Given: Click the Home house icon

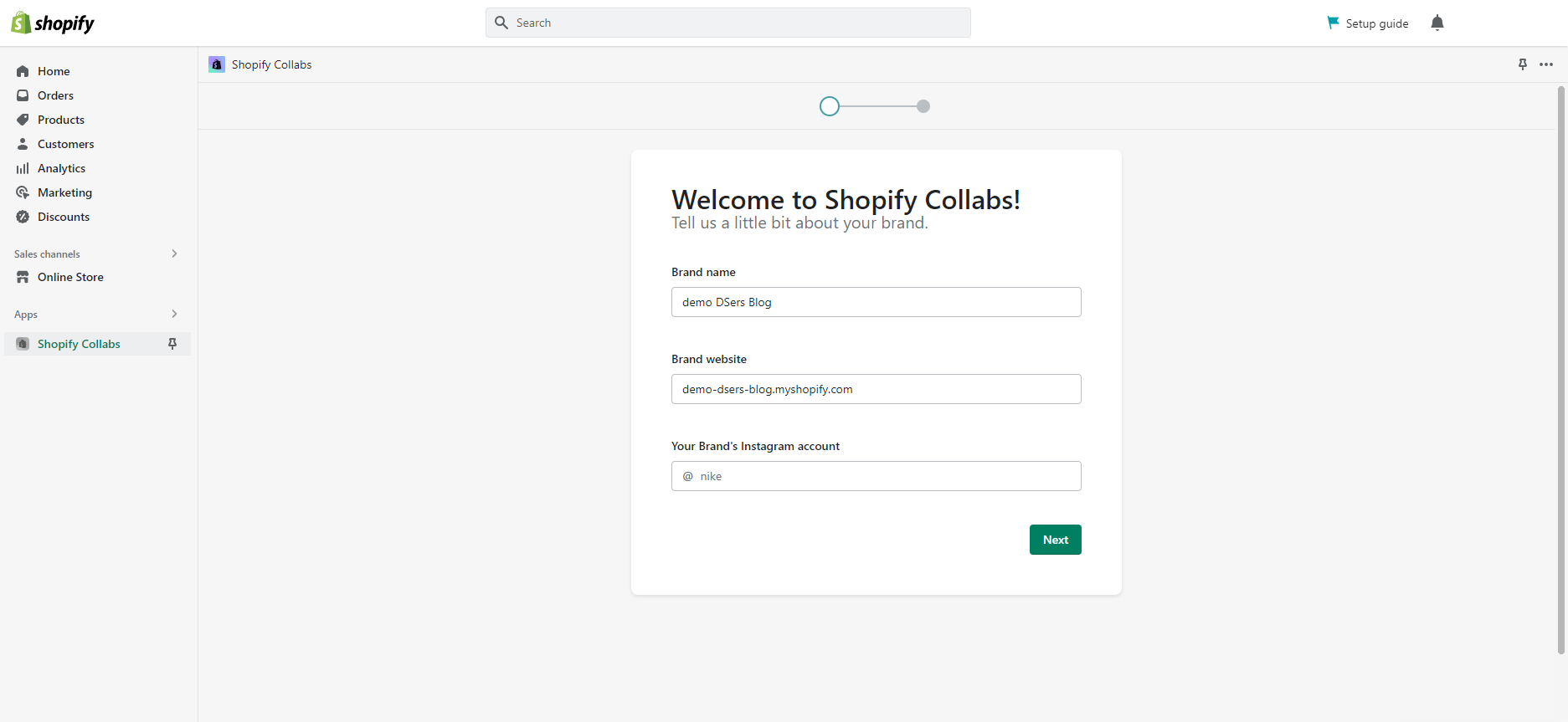Looking at the screenshot, I should [23, 71].
